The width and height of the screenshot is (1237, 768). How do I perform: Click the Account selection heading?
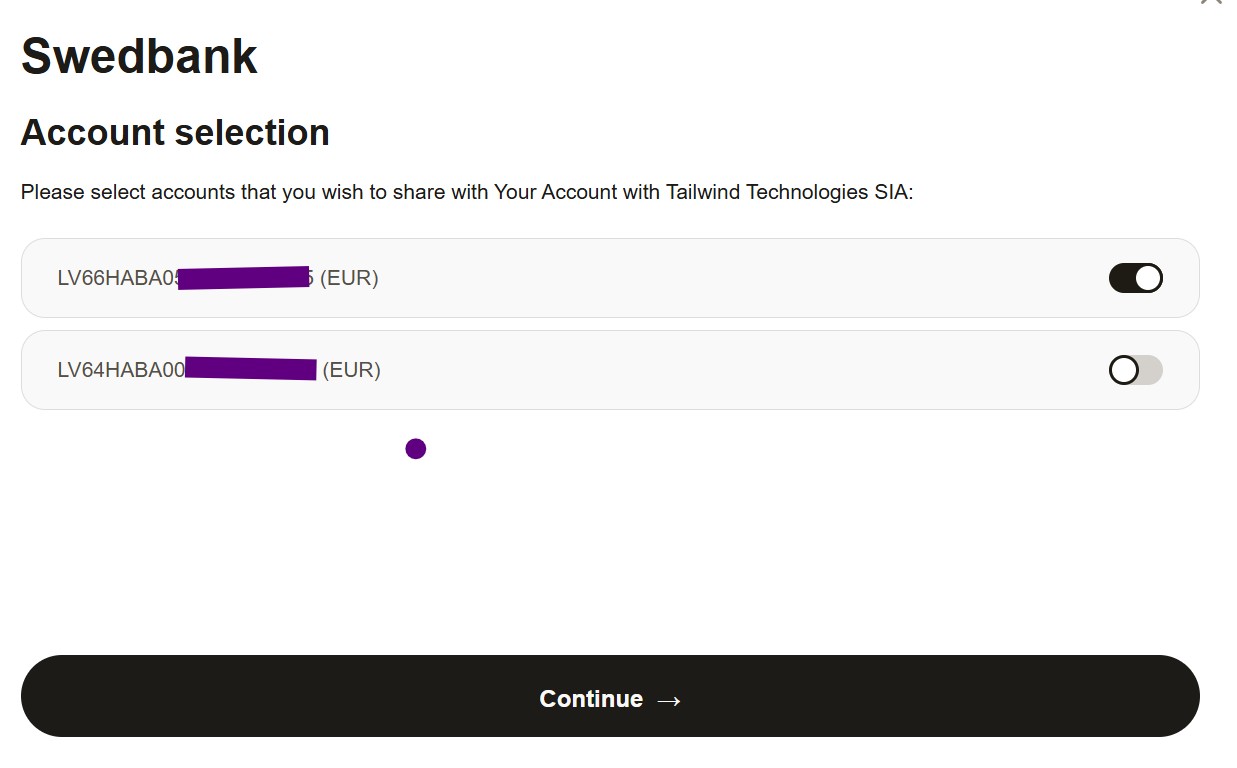pyautogui.click(x=175, y=133)
